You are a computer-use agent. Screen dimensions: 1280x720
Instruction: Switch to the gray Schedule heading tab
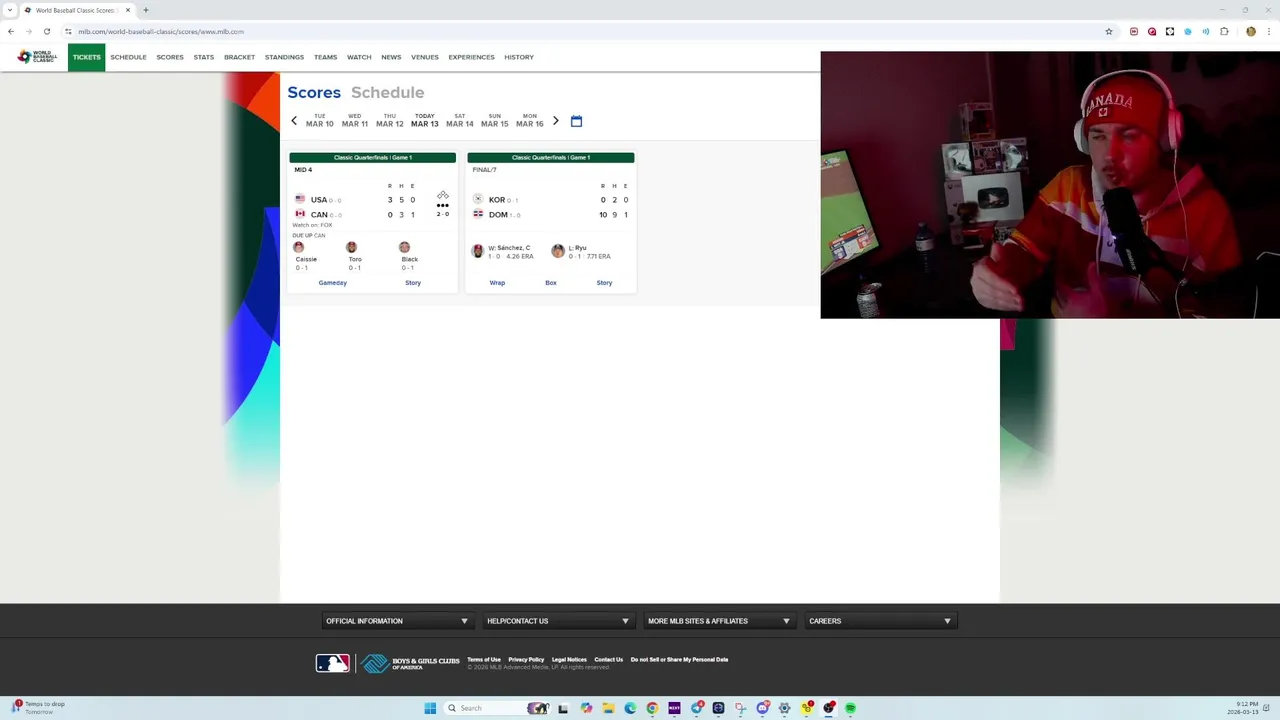387,92
